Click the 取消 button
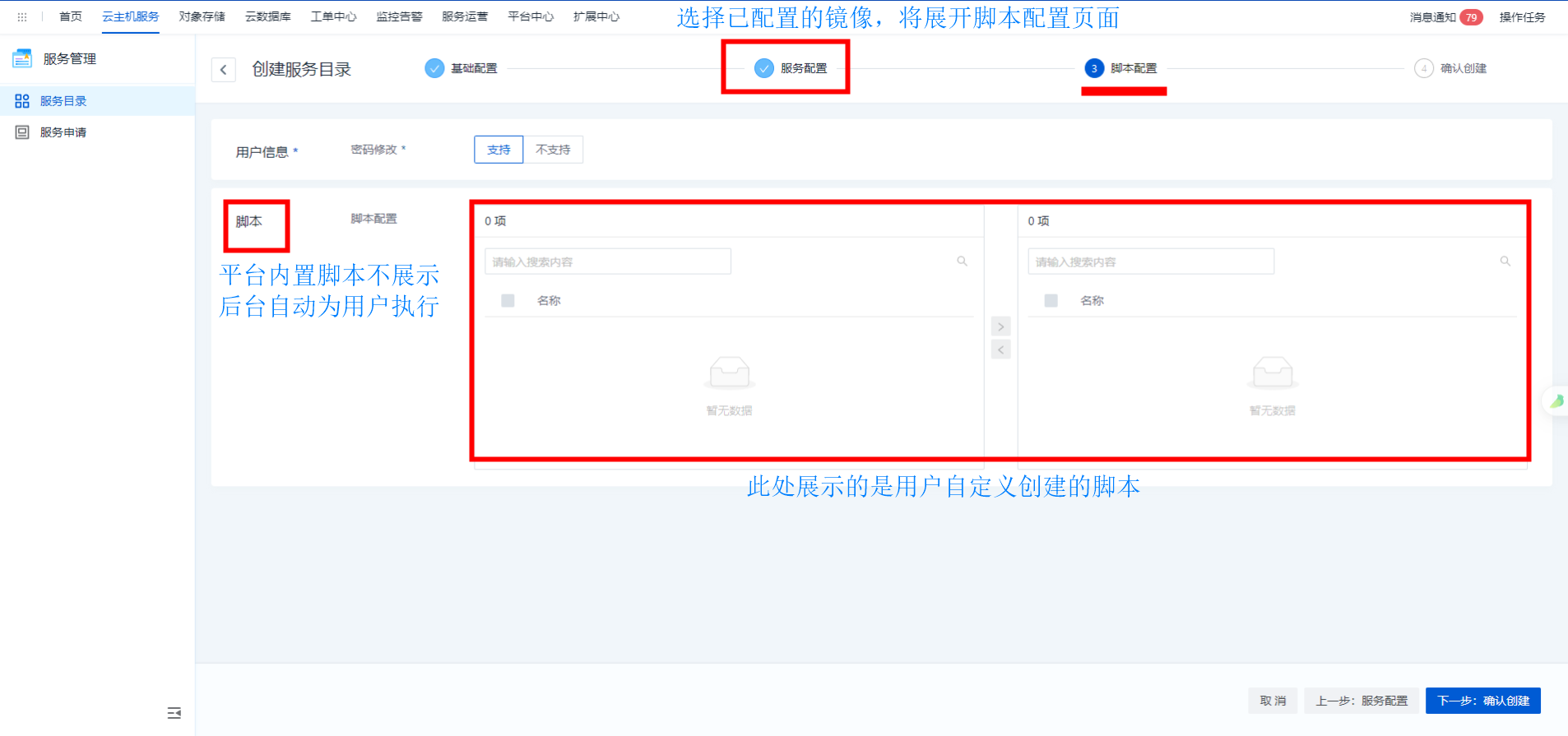1568x736 pixels. (1273, 701)
